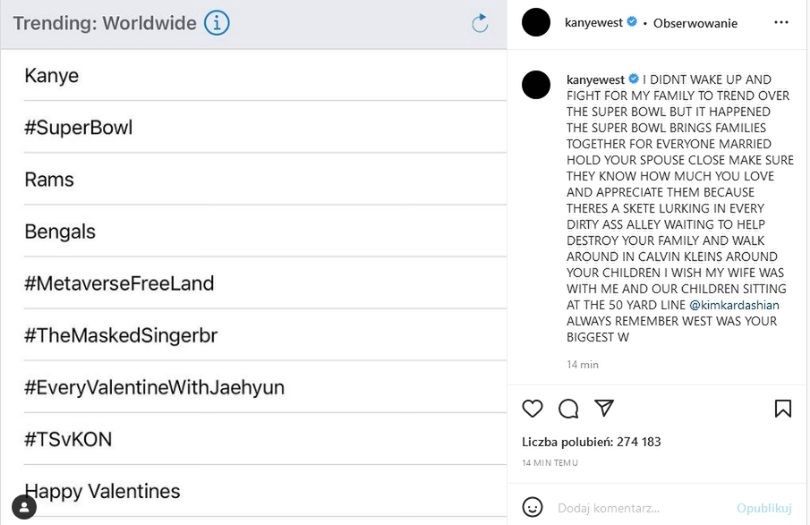Save the post with the bookmark icon
Screen dimensions: 810x525
[783, 408]
